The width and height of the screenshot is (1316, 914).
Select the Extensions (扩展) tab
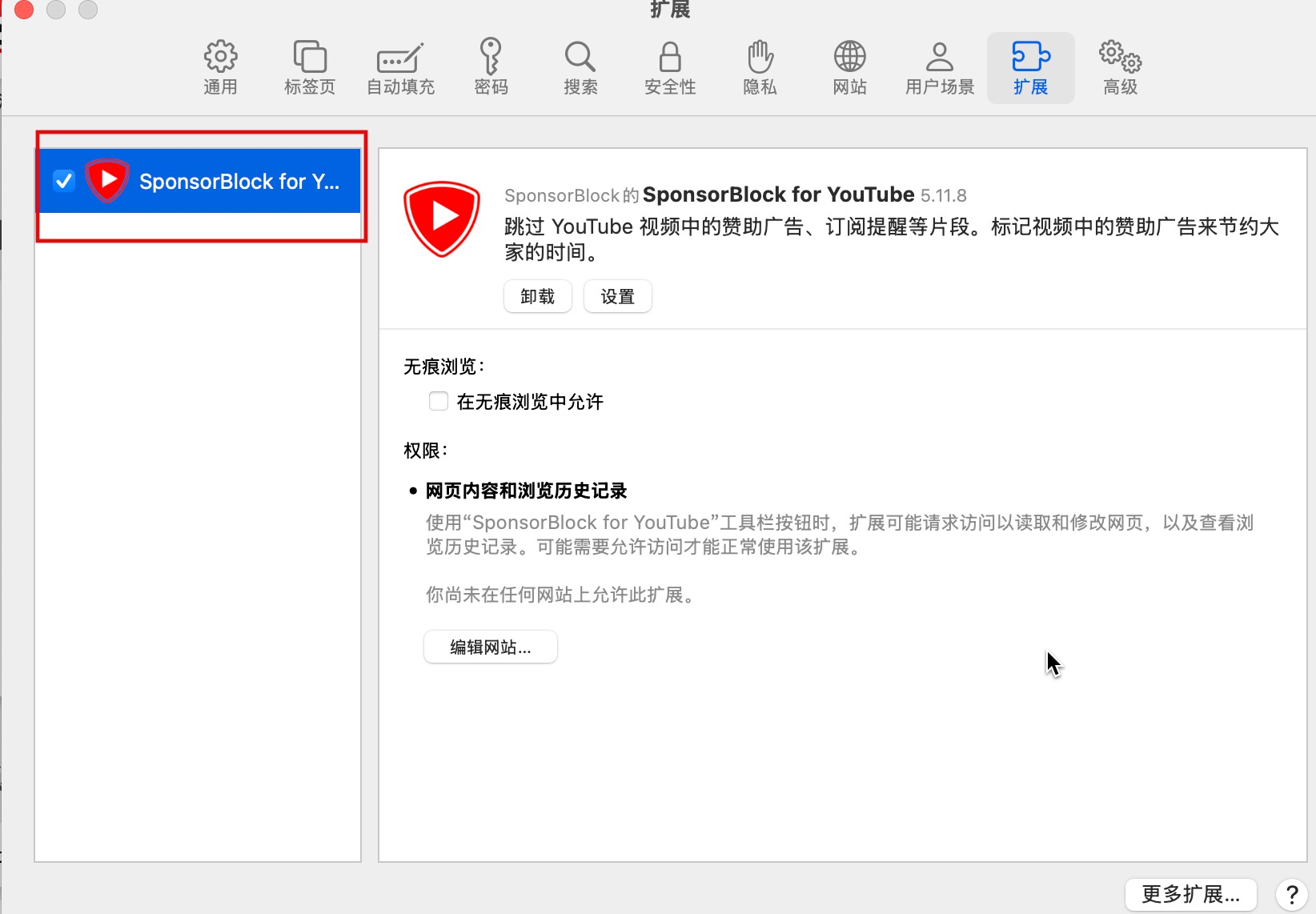(x=1030, y=68)
